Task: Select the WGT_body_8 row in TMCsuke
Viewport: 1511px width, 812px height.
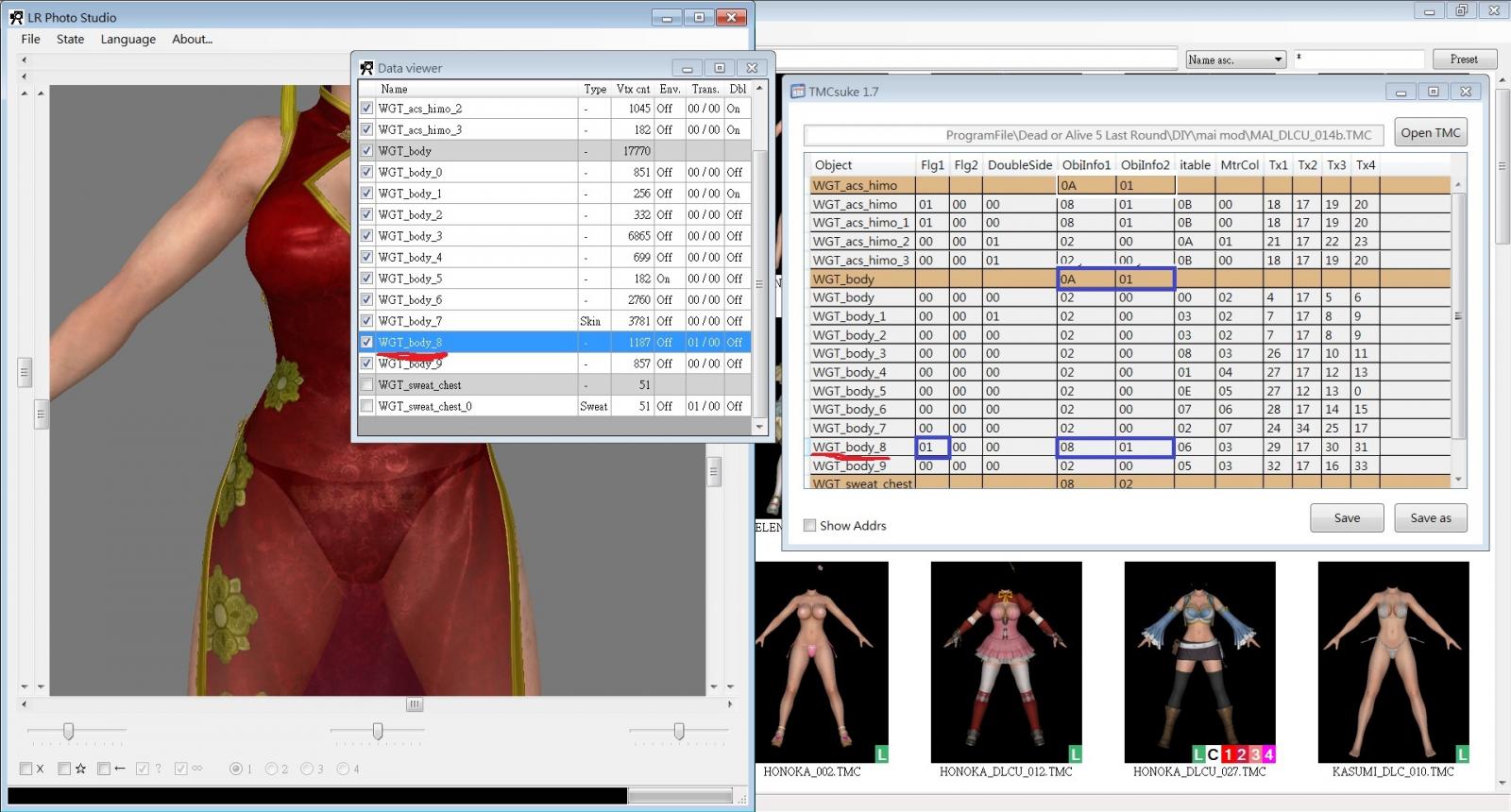Action: 1129,447
